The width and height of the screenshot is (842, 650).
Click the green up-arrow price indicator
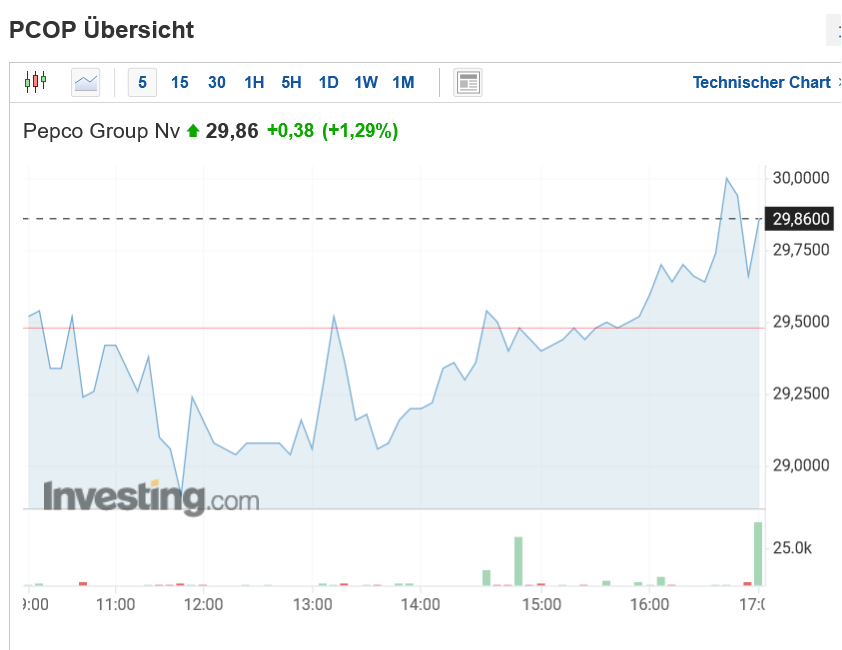[193, 131]
